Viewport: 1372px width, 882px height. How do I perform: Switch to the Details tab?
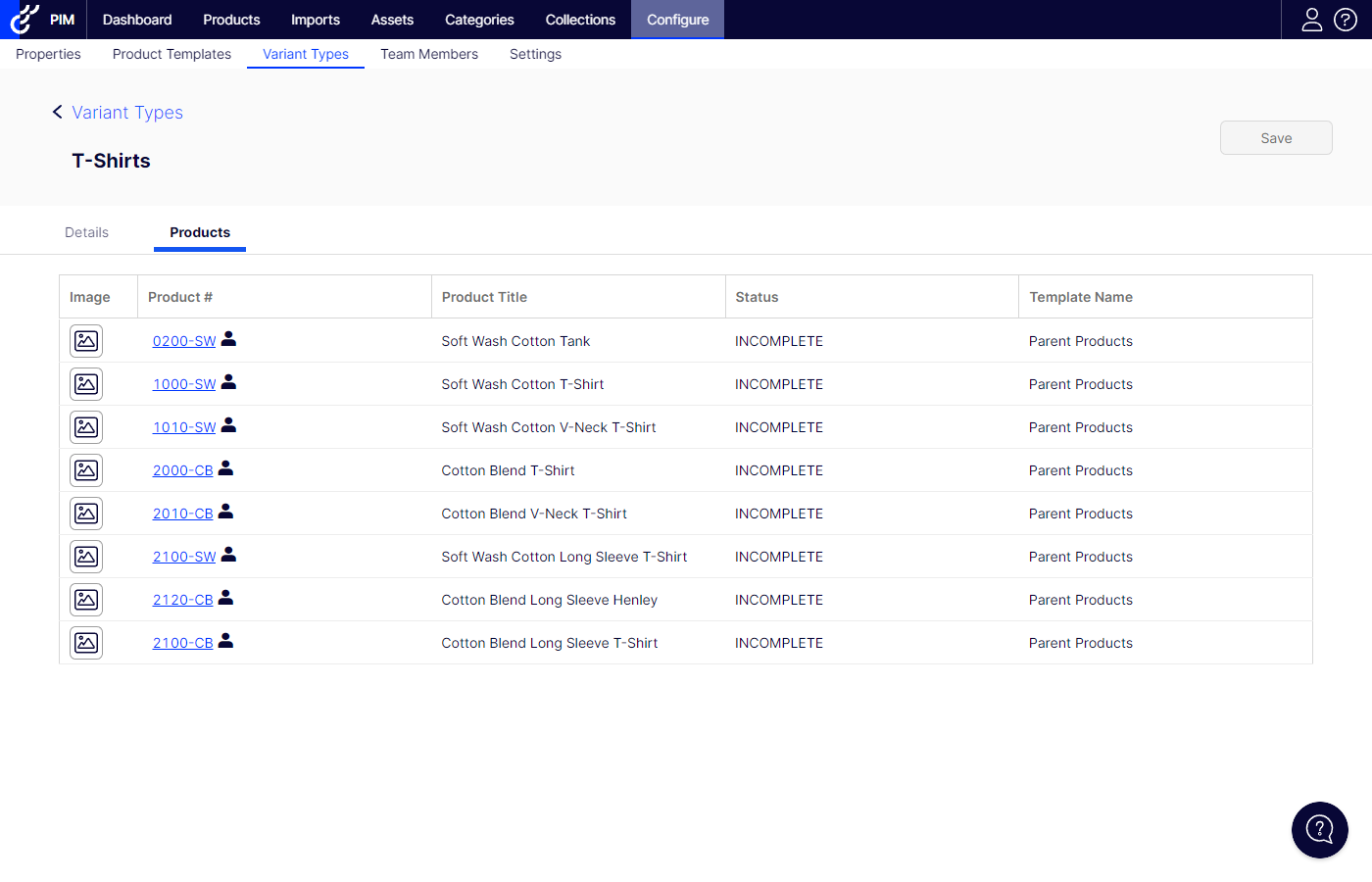(86, 232)
